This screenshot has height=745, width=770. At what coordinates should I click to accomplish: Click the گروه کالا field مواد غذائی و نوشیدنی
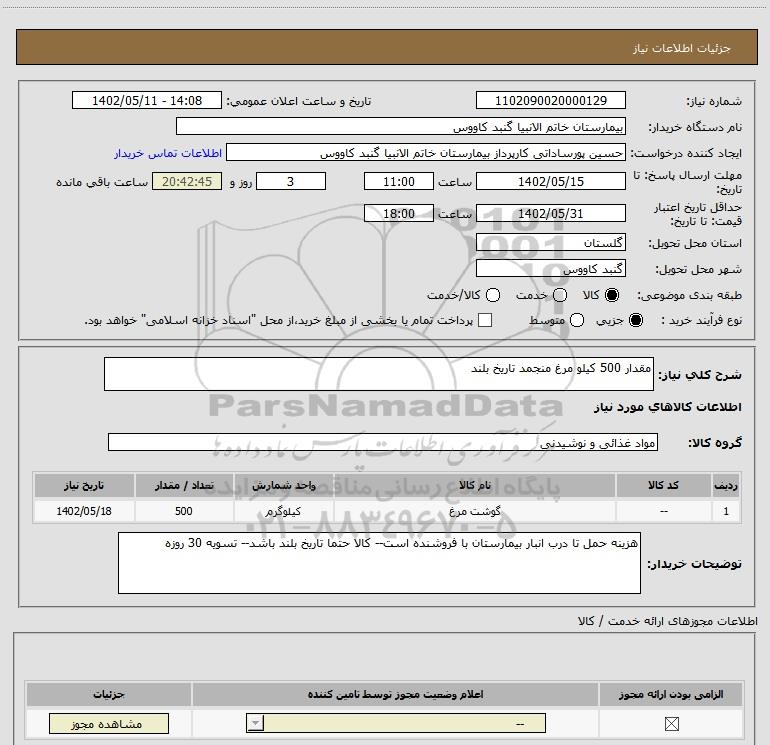tap(383, 442)
